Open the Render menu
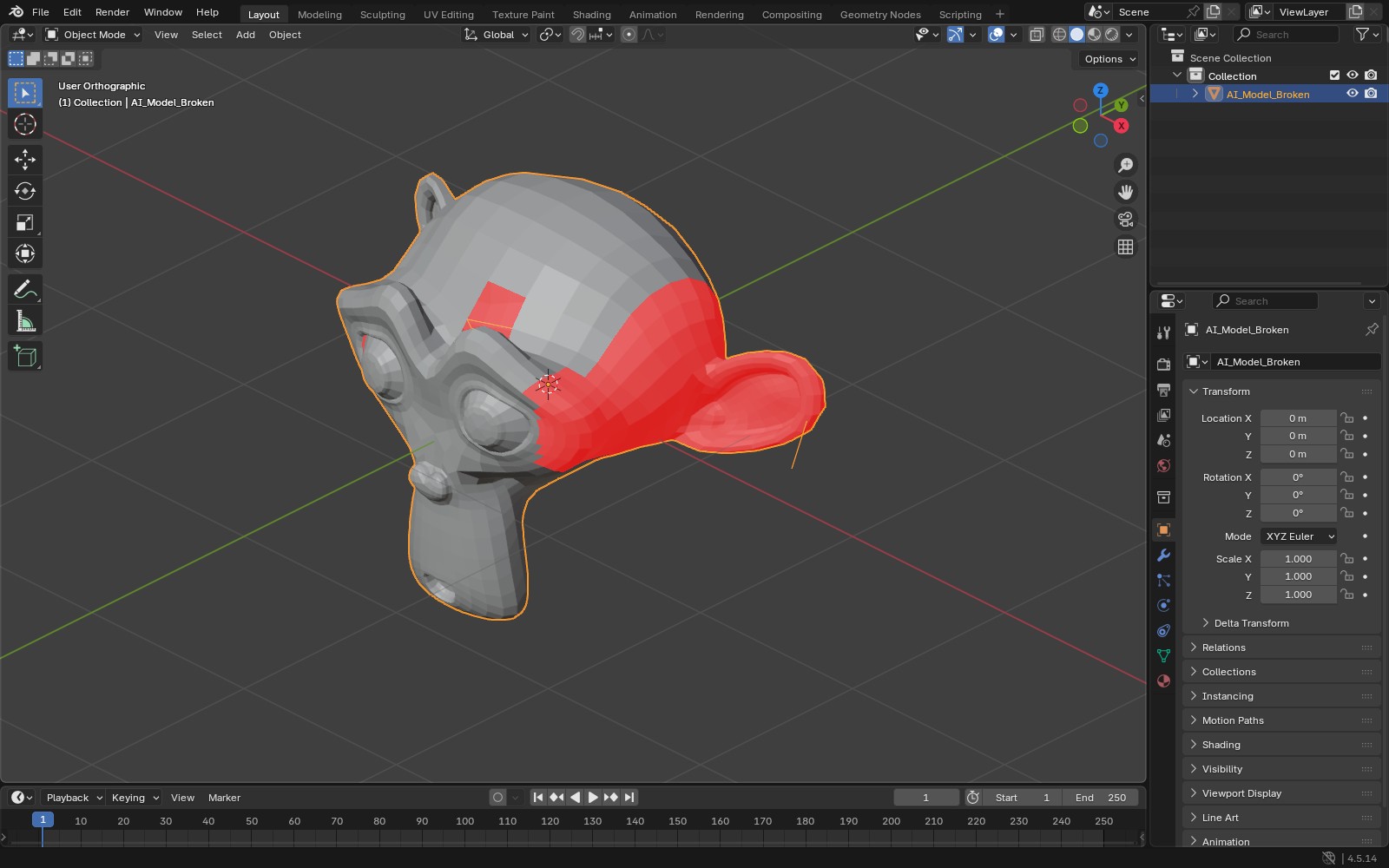This screenshot has height=868, width=1389. click(112, 12)
